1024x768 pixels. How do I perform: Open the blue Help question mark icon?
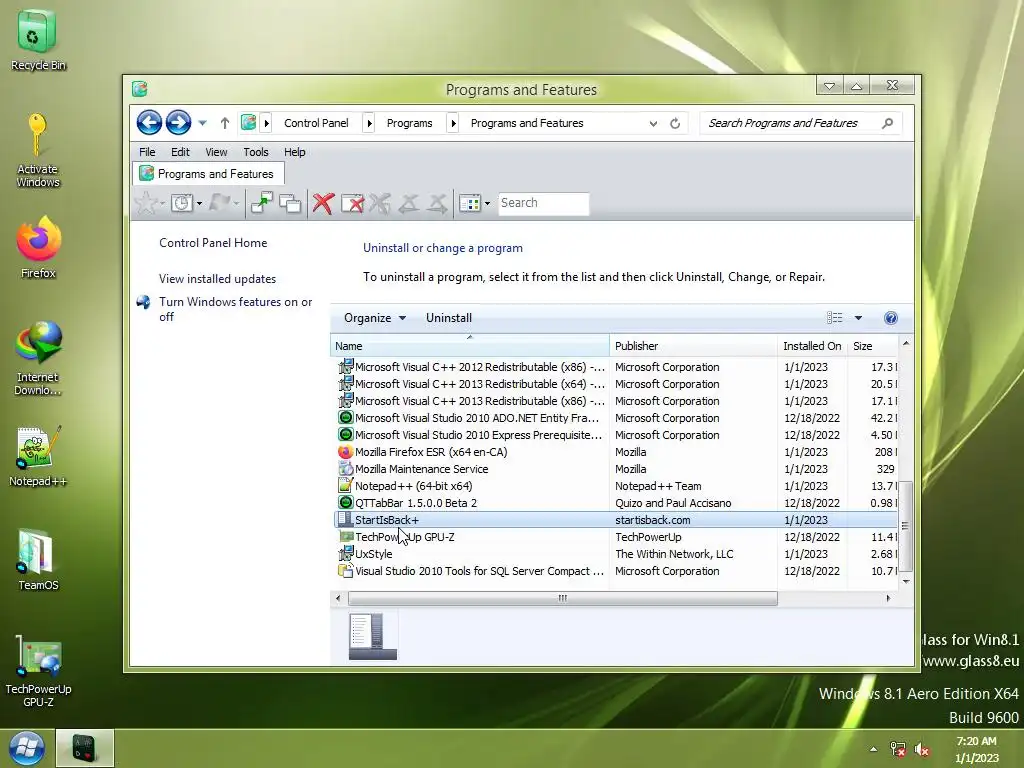pos(891,318)
